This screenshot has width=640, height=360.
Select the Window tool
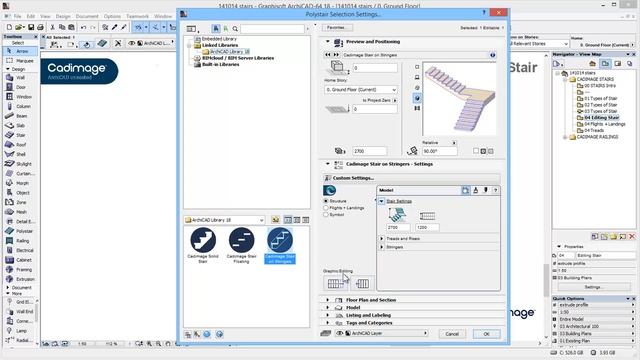click(20, 97)
